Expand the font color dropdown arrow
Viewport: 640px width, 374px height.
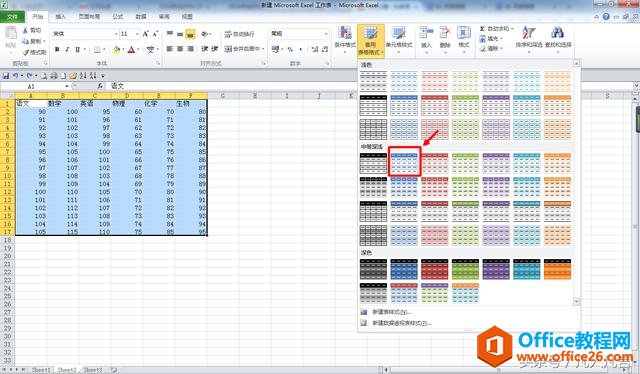click(139, 49)
